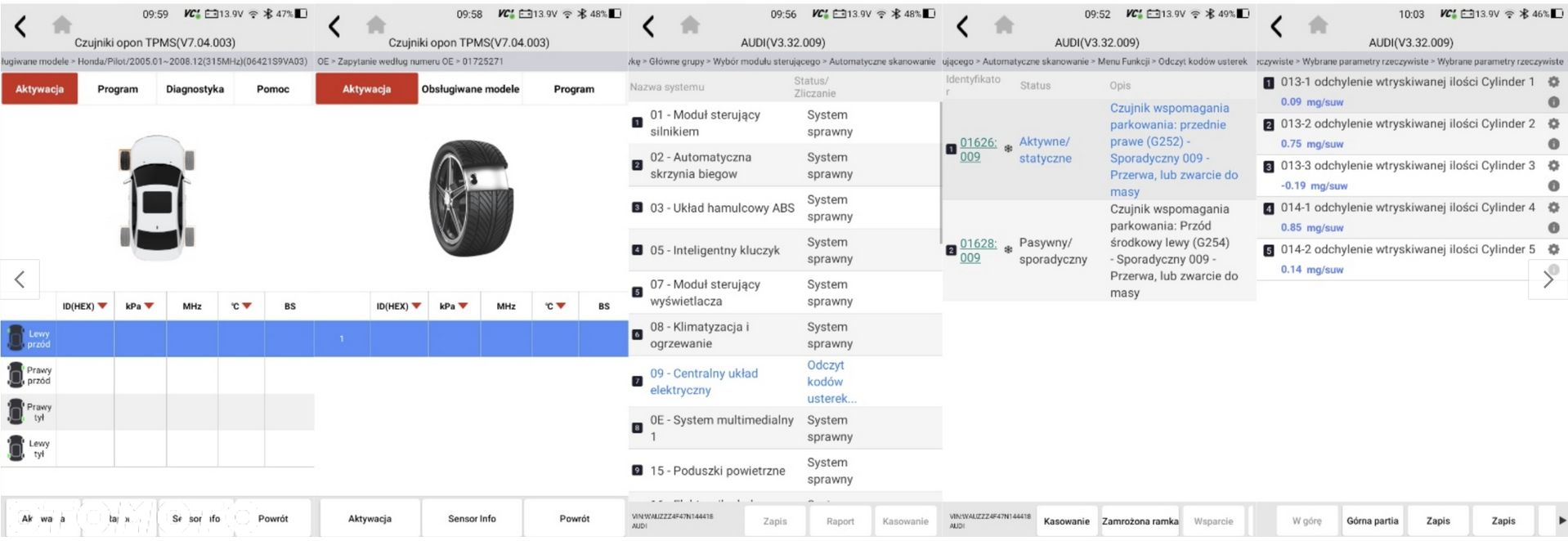
Task: Tap the home icon on the Wybrane parametry rzeczywiste screen
Action: (x=1318, y=25)
